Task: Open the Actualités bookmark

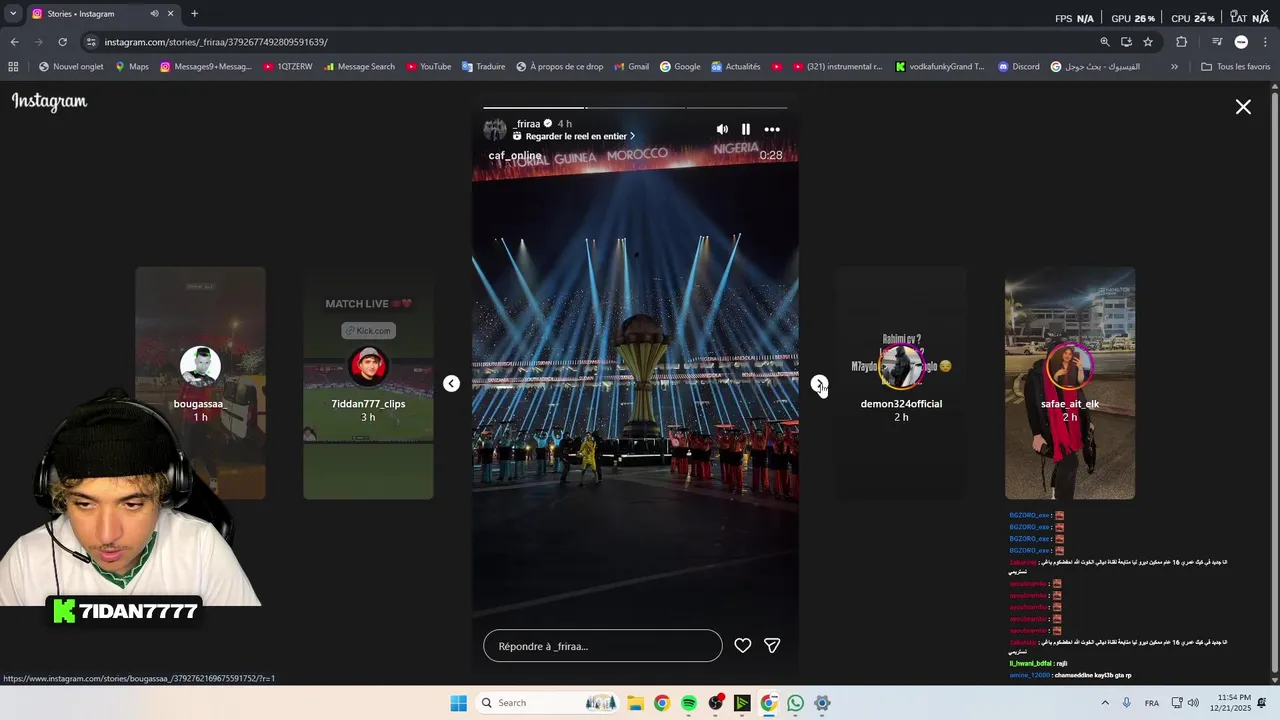Action: tap(736, 67)
